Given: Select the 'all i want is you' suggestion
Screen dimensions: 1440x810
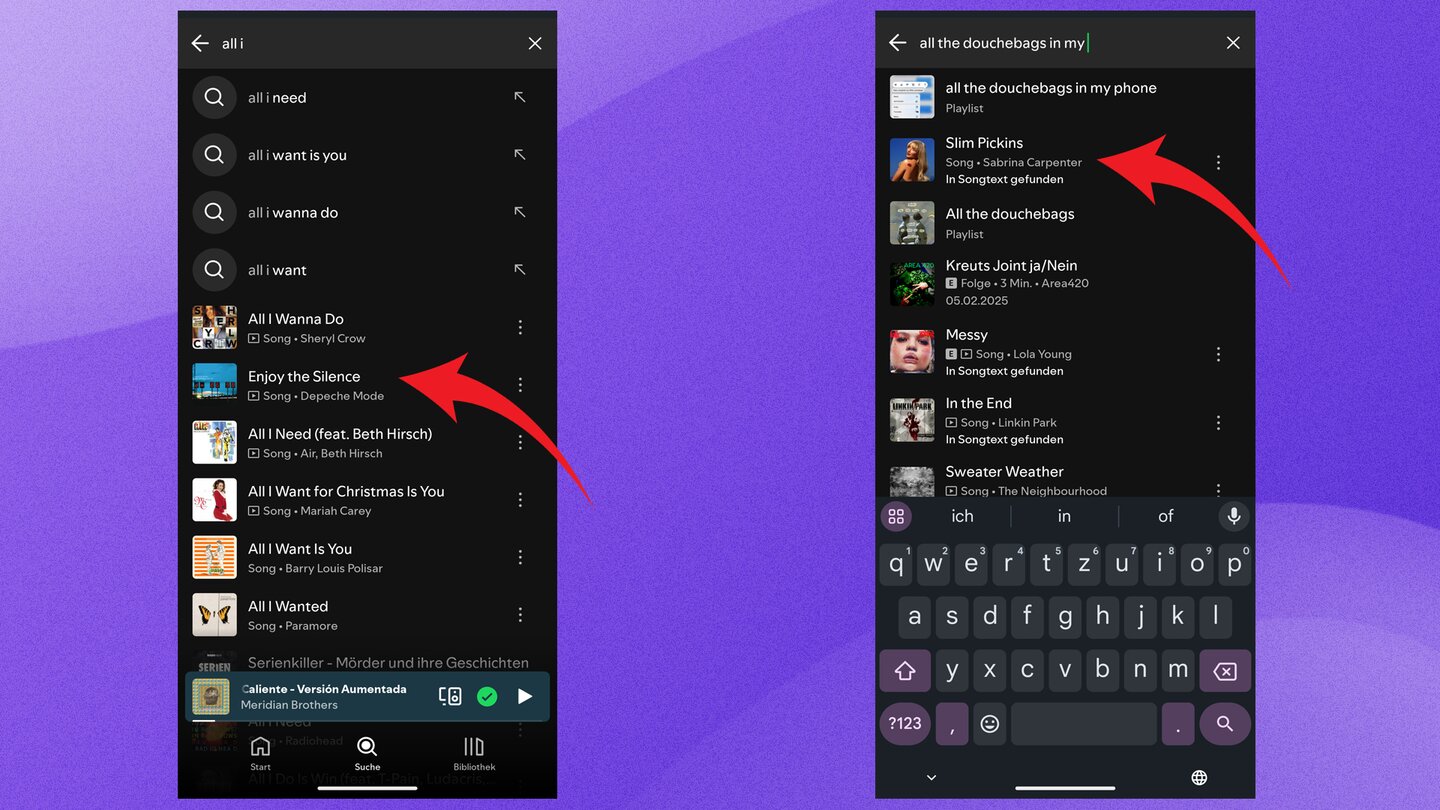Looking at the screenshot, I should point(297,155).
